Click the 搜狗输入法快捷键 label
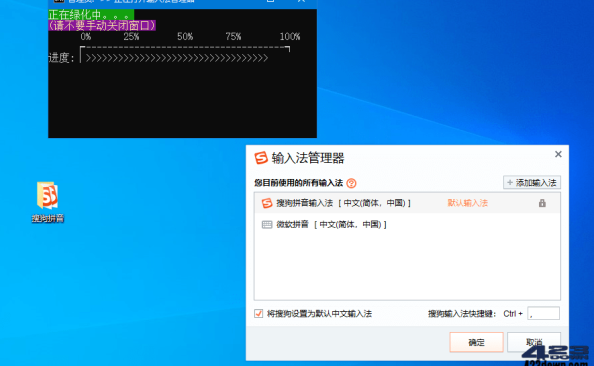This screenshot has height=366, width=594. (462, 314)
